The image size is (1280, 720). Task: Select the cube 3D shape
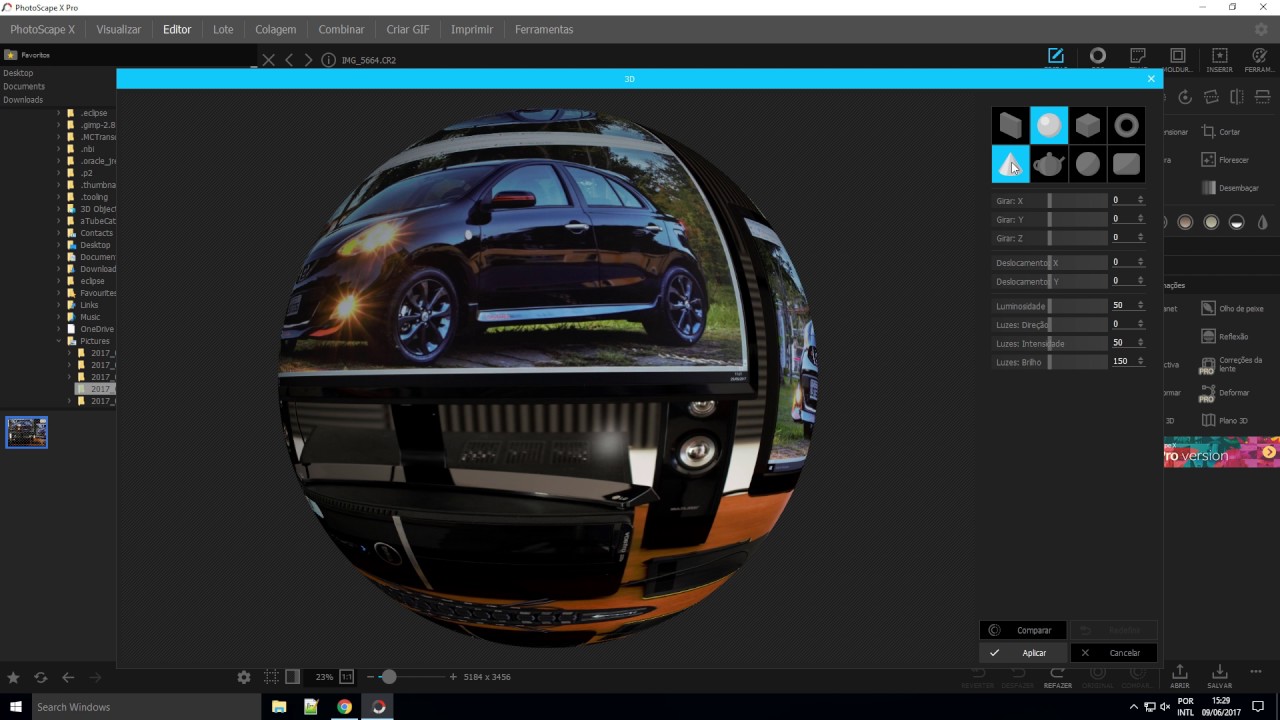click(1088, 125)
